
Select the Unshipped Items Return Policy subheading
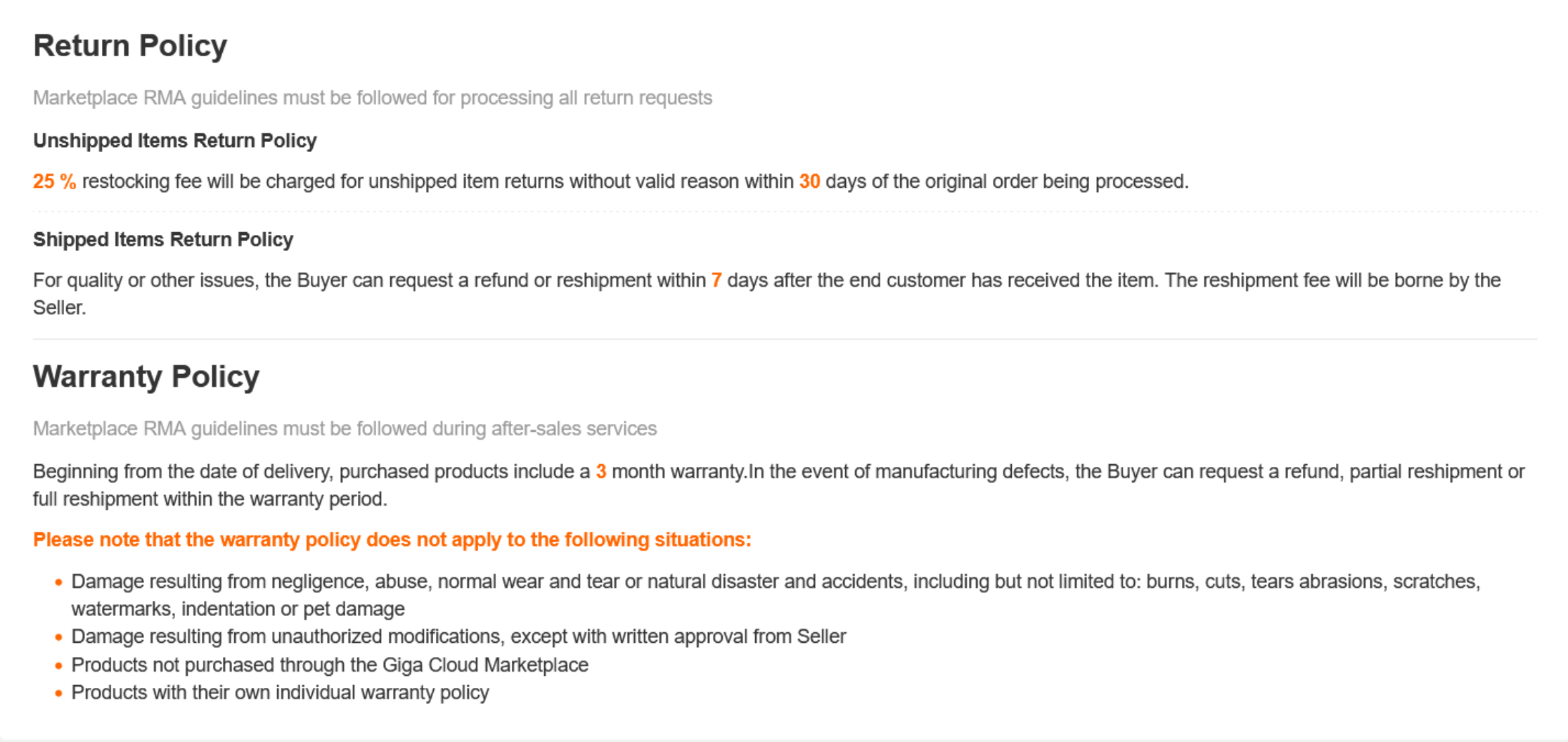click(x=174, y=141)
